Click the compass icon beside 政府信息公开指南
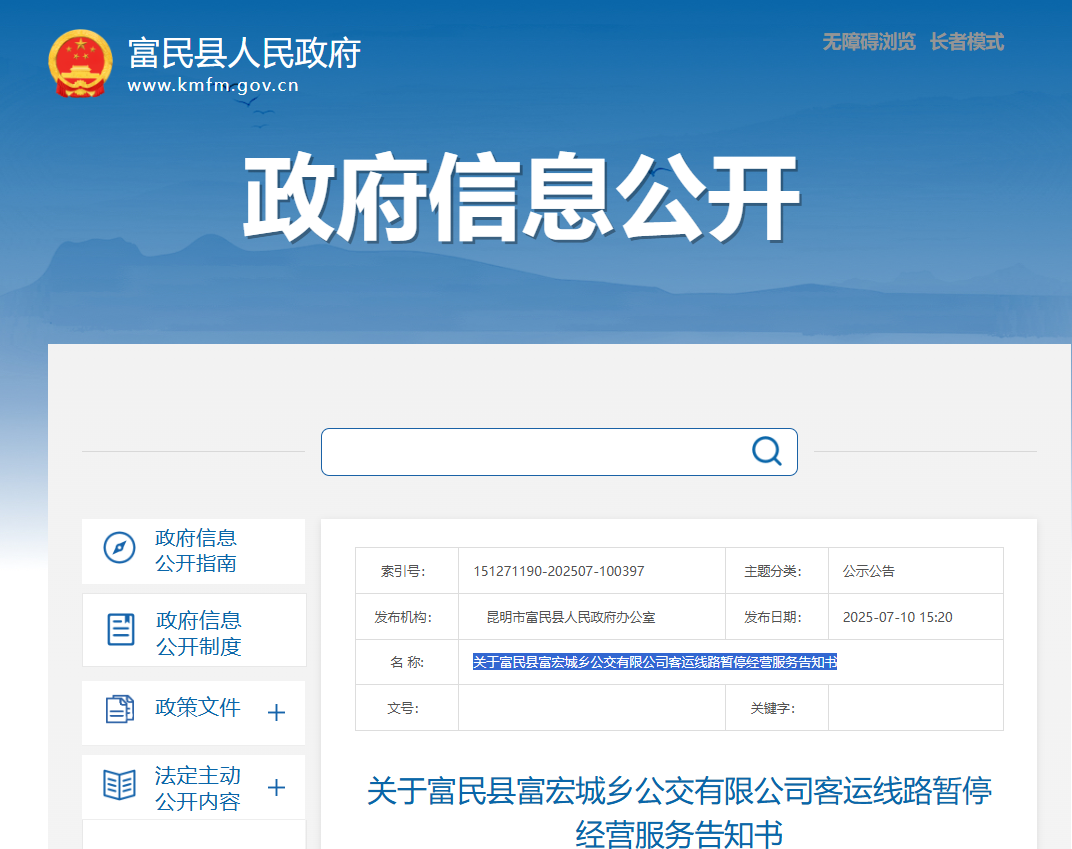 (119, 548)
